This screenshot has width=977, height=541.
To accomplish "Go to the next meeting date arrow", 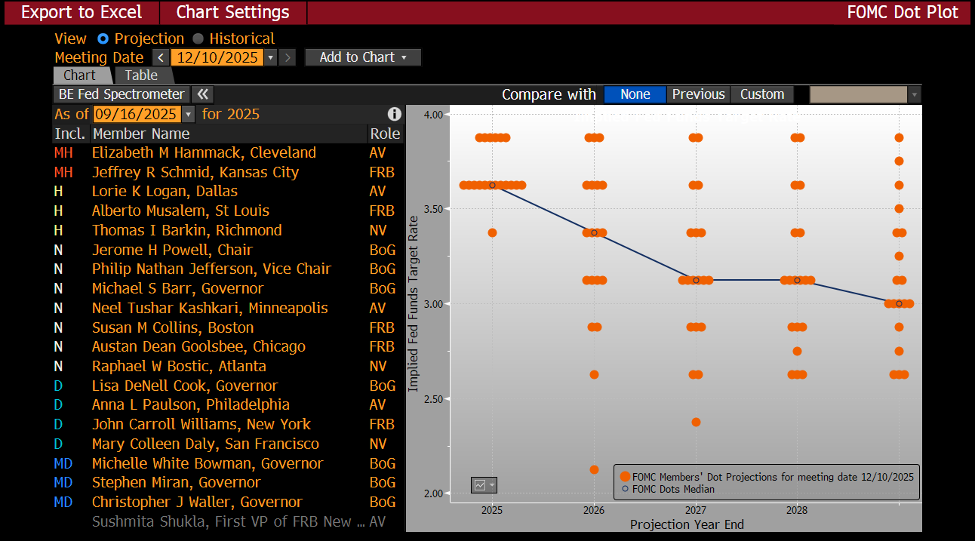I will (287, 57).
